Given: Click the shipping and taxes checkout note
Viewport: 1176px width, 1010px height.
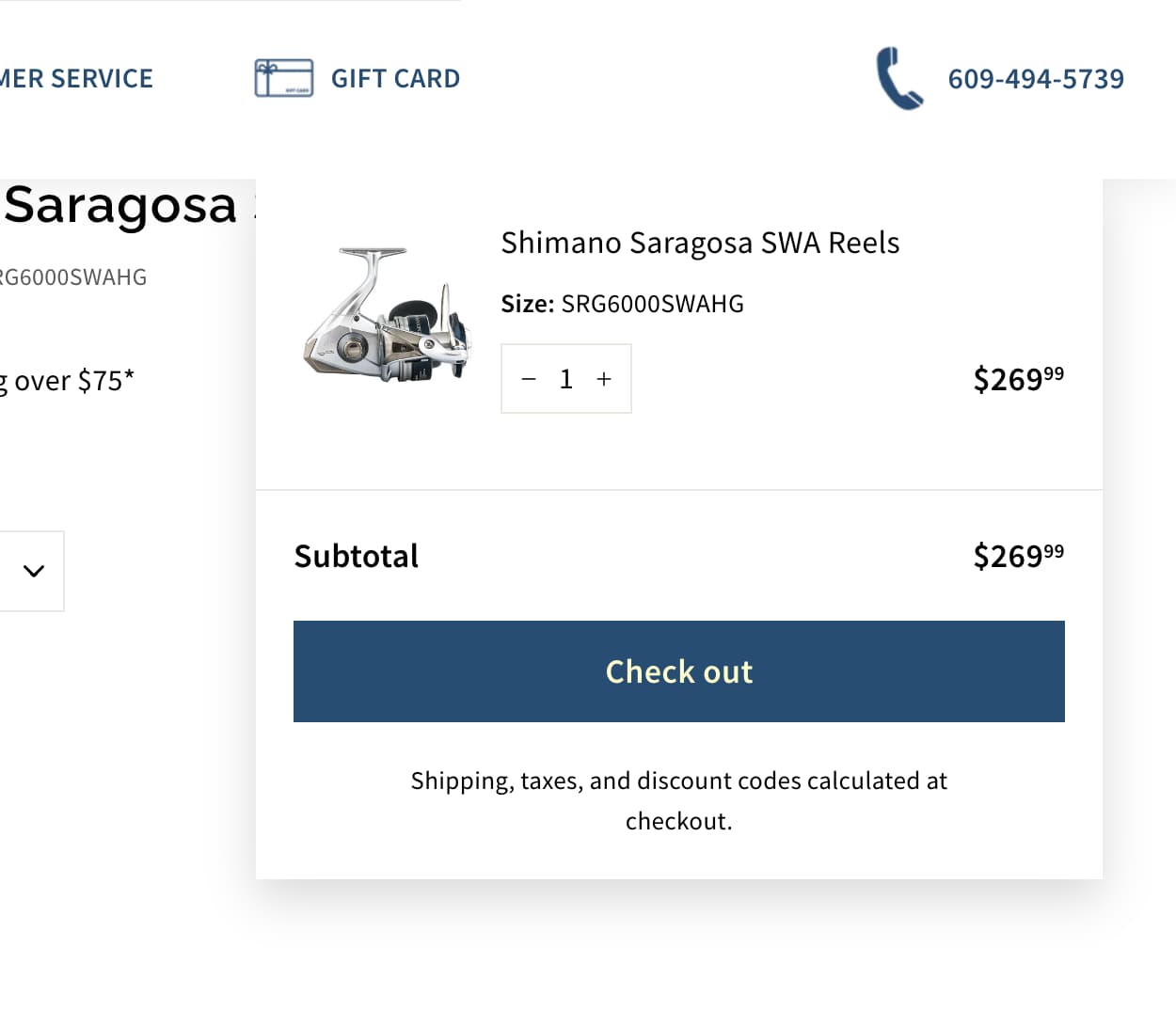Looking at the screenshot, I should [679, 800].
